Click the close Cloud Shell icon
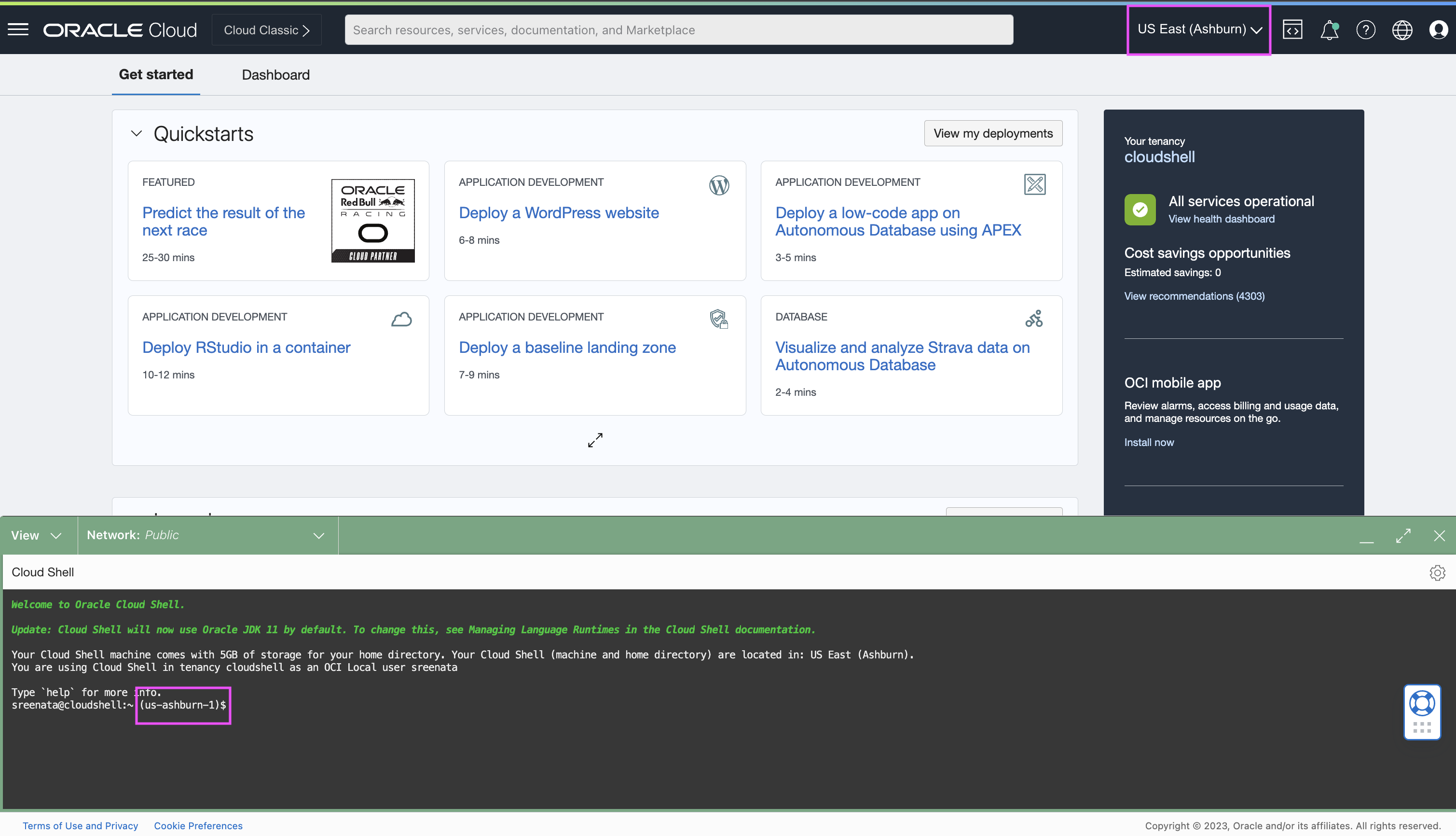 [1438, 535]
